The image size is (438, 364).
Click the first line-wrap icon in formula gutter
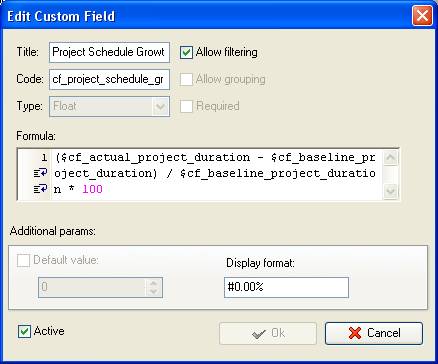click(x=40, y=173)
